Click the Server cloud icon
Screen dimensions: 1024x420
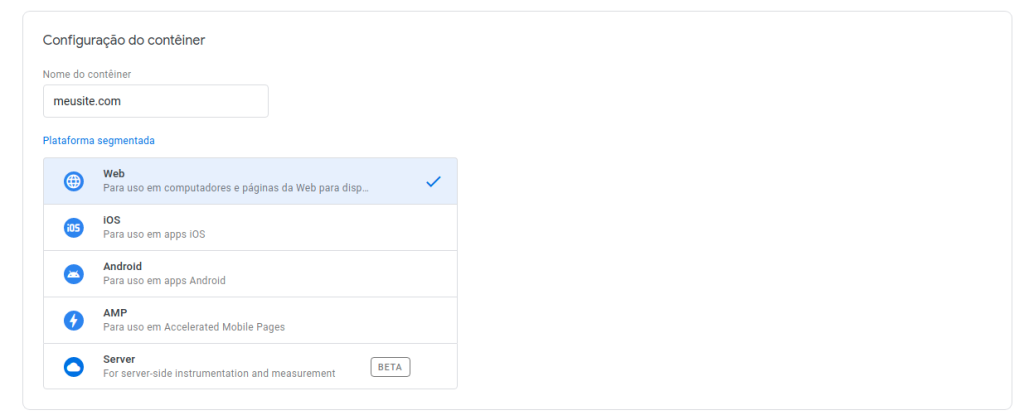pos(74,367)
